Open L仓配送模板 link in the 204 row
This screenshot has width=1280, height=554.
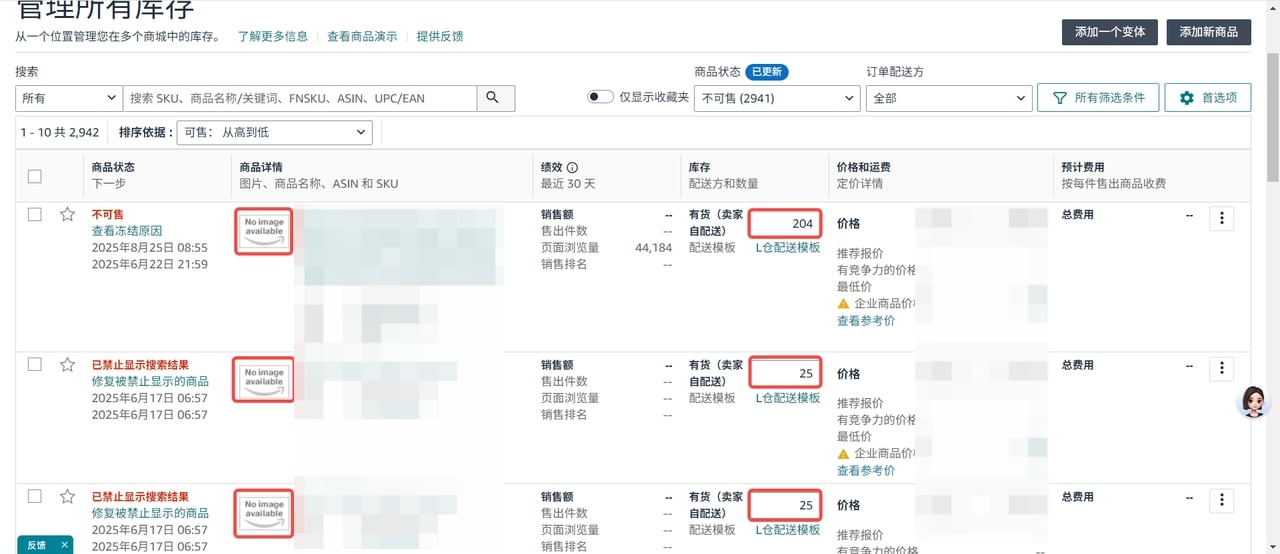click(x=787, y=247)
